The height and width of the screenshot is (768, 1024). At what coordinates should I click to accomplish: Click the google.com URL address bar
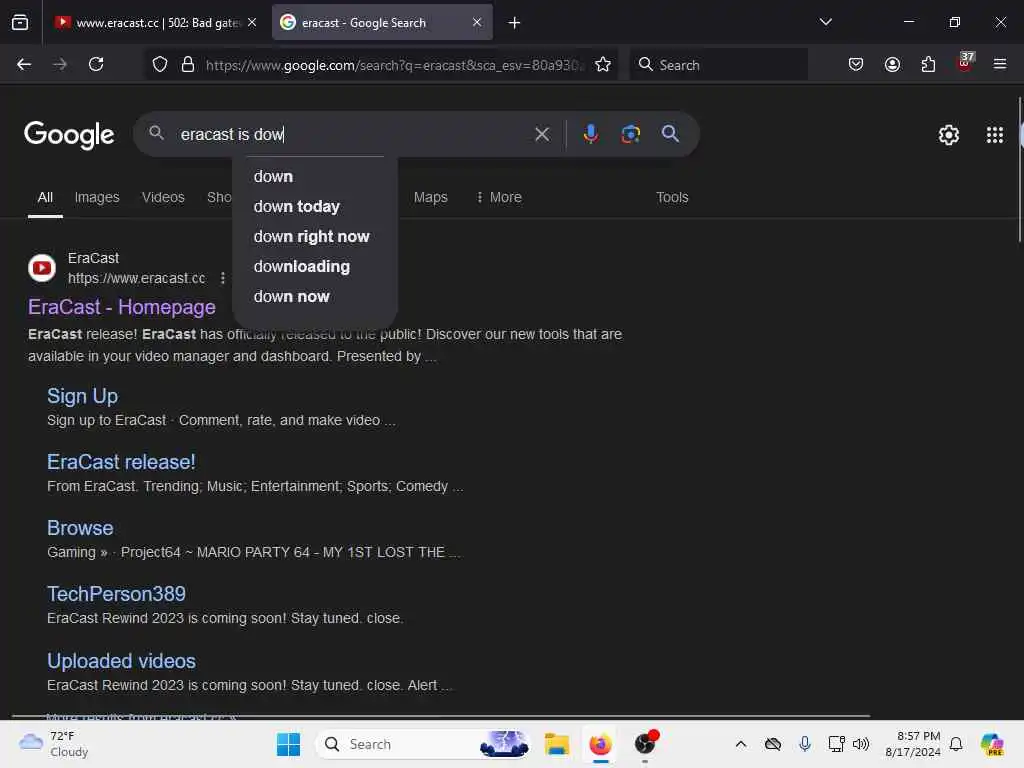[393, 65]
